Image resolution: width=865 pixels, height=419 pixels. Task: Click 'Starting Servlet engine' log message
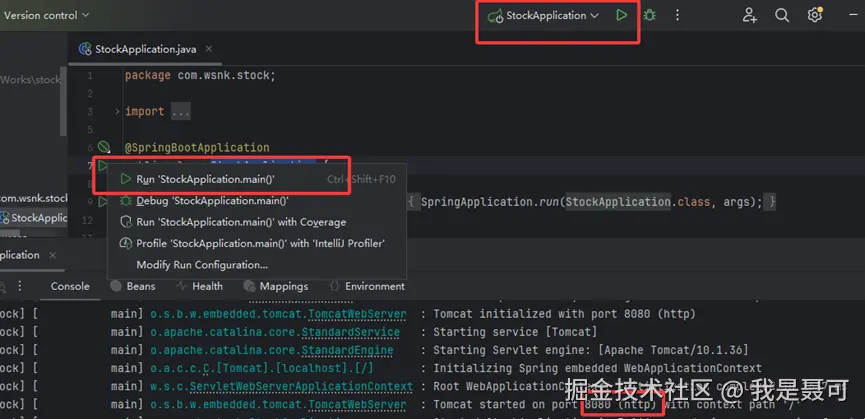[x=590, y=350]
